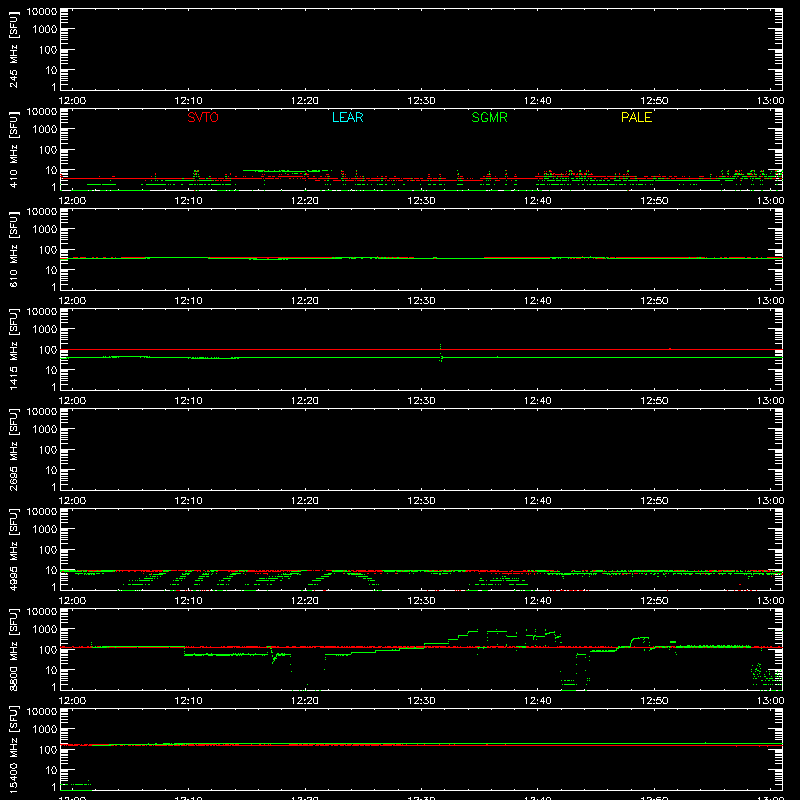
Task: Click 12:00 tick under the 245 MHz panel
Action: (x=72, y=101)
